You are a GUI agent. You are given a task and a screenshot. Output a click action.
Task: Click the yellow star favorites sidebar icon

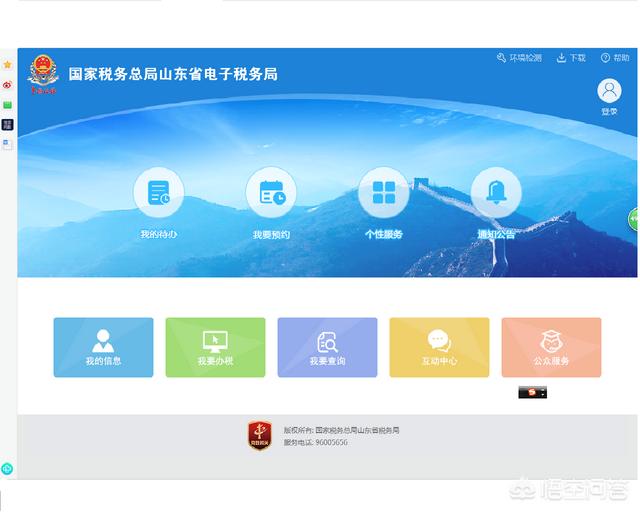tap(7, 65)
